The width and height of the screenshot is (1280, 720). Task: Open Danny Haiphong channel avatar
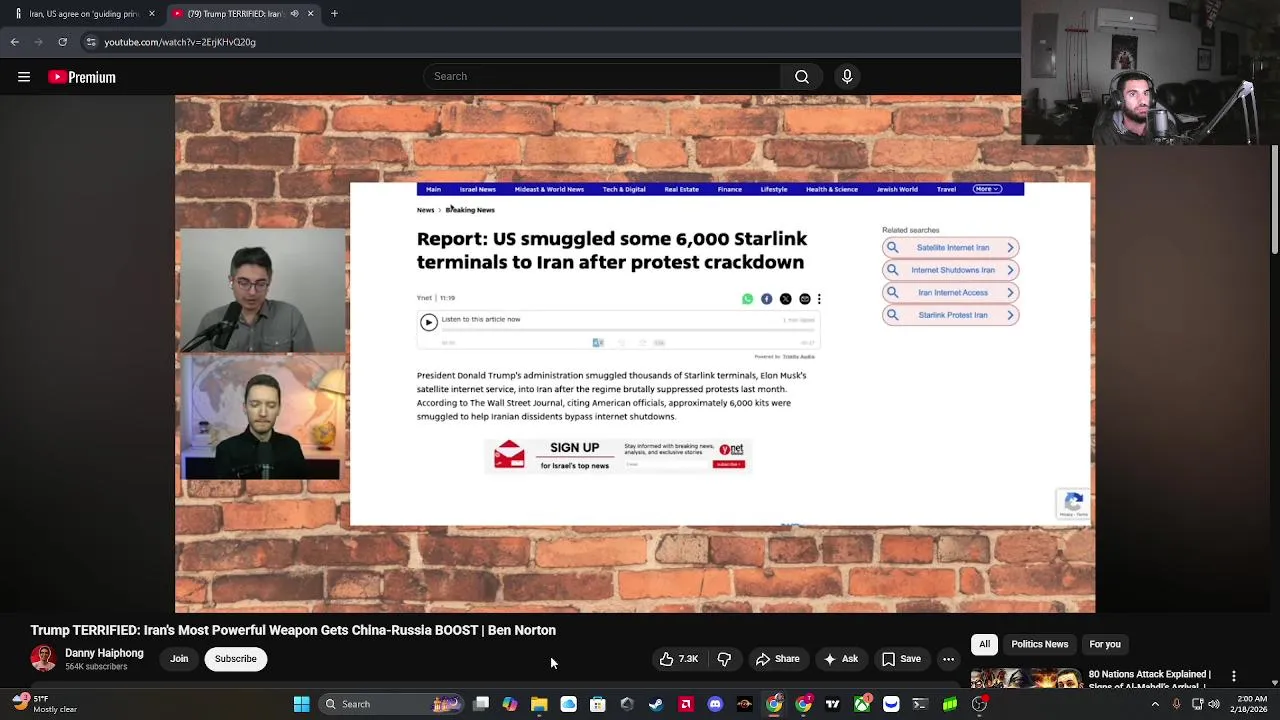pyautogui.click(x=43, y=658)
